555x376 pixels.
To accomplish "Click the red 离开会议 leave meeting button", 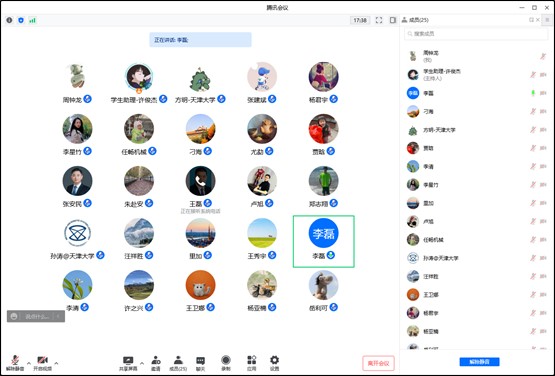I will click(378, 363).
